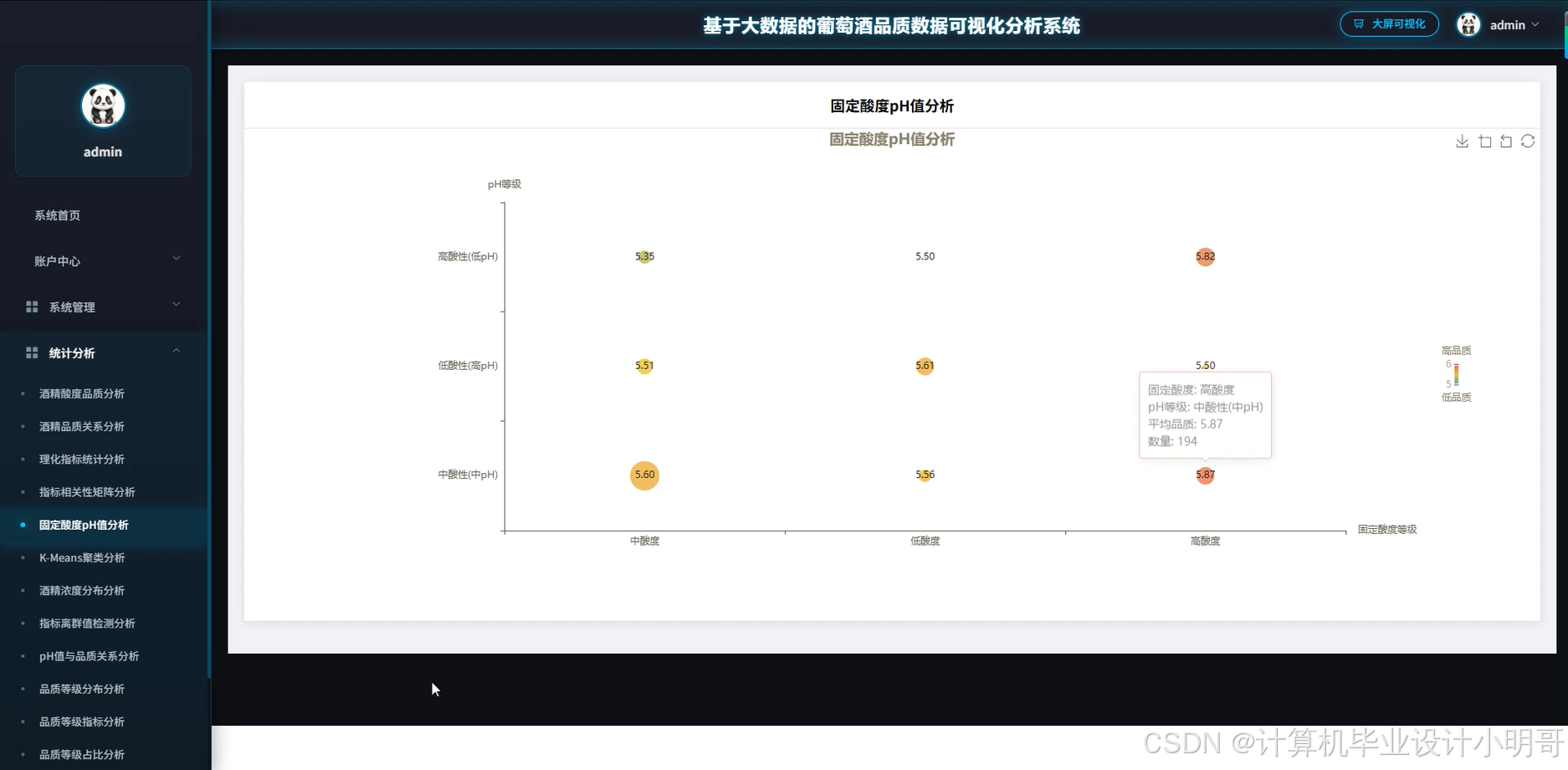
Task: Click the 固定酸度等级 axis name
Action: 1387,530
